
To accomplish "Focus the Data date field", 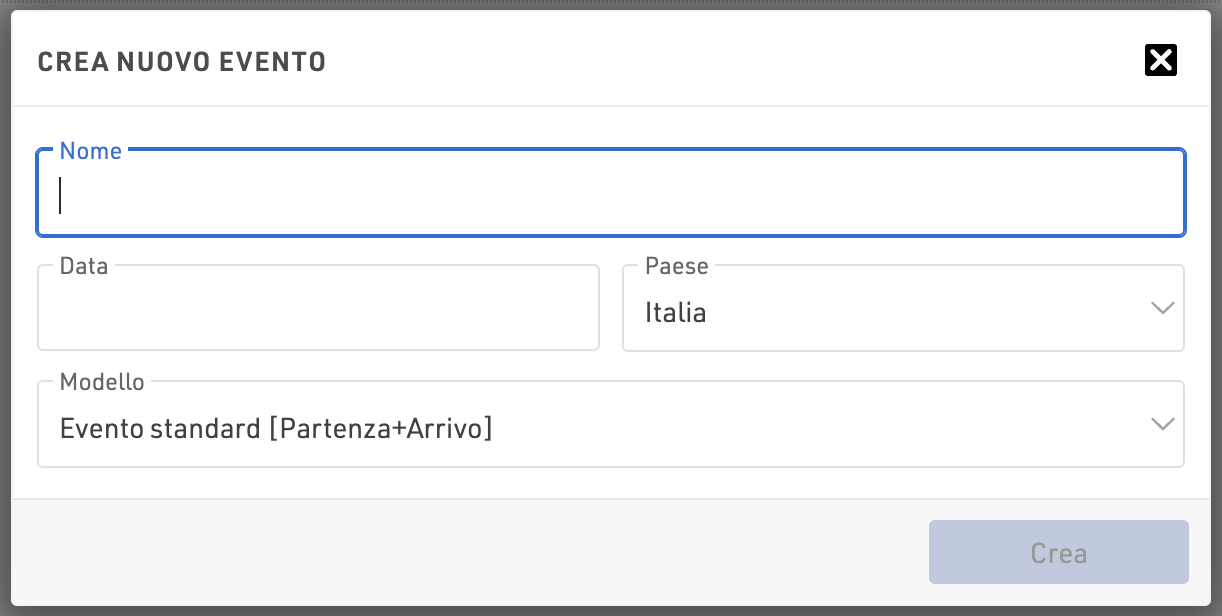I will pyautogui.click(x=318, y=312).
